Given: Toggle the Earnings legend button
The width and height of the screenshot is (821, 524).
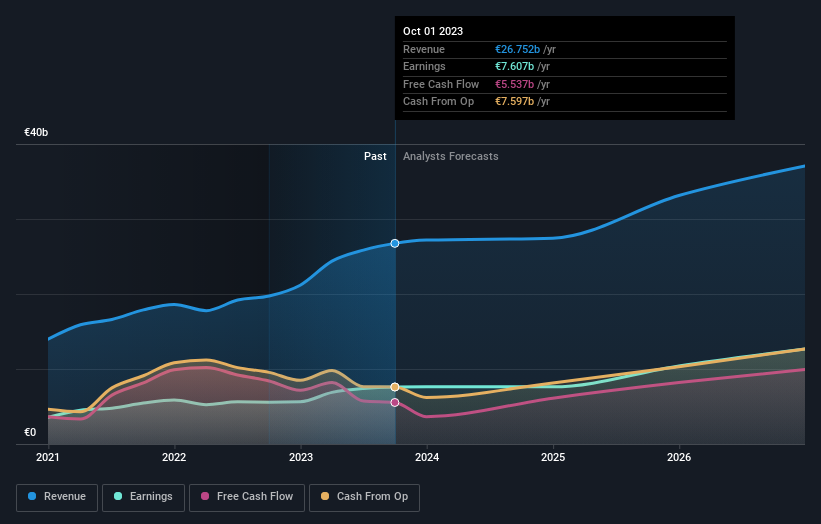Looking at the screenshot, I should (143, 497).
